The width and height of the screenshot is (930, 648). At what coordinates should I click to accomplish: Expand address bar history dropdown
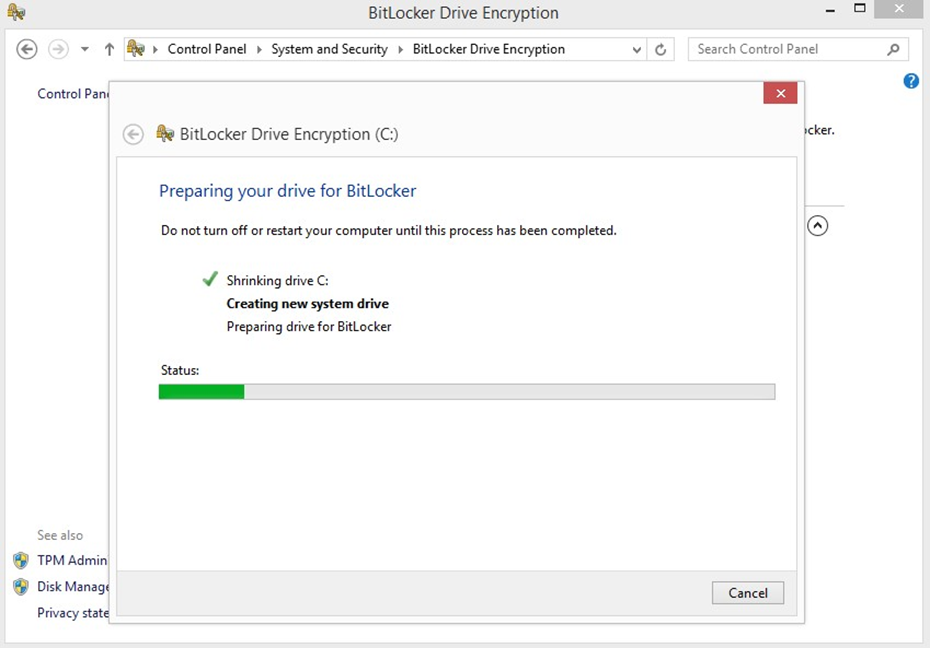pos(637,49)
